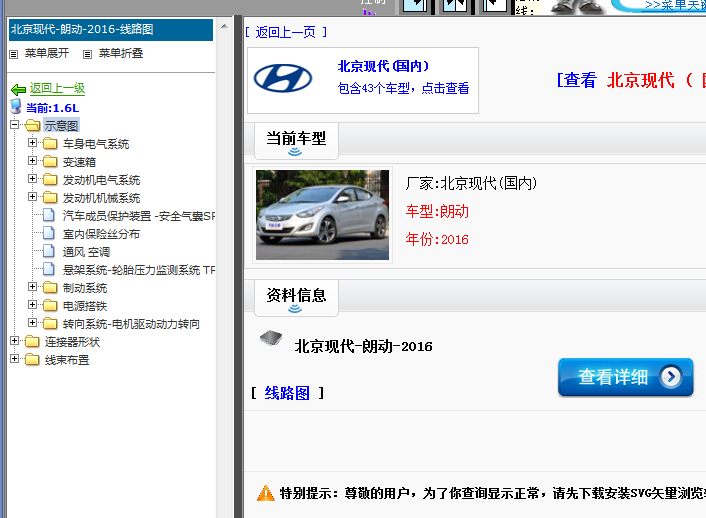Click the 通风 空调 document icon
Screen dimensions: 706x518
coord(49,251)
